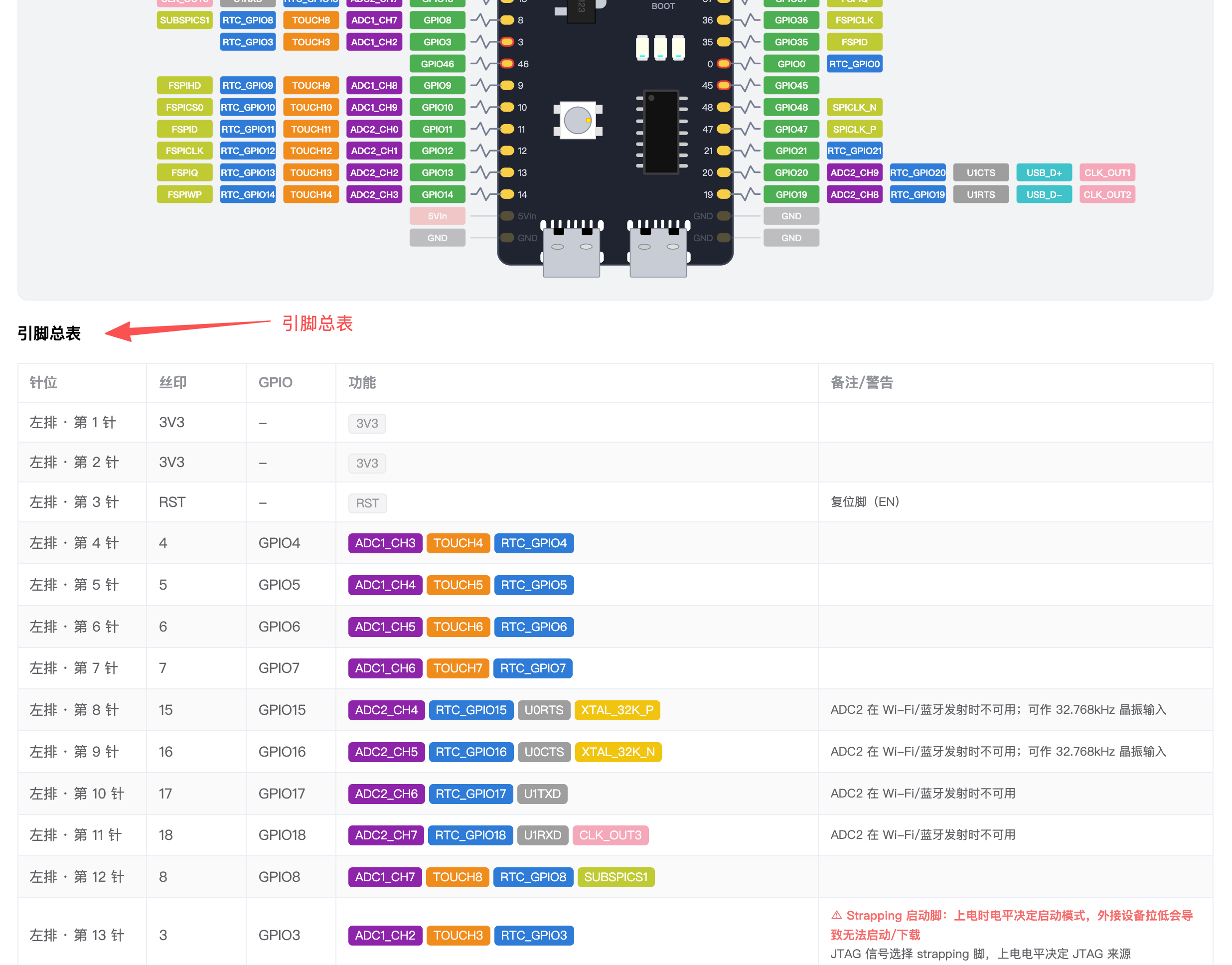Select the TOUCH4 tag in the table
Image resolution: width=1232 pixels, height=965 pixels.
tap(458, 543)
